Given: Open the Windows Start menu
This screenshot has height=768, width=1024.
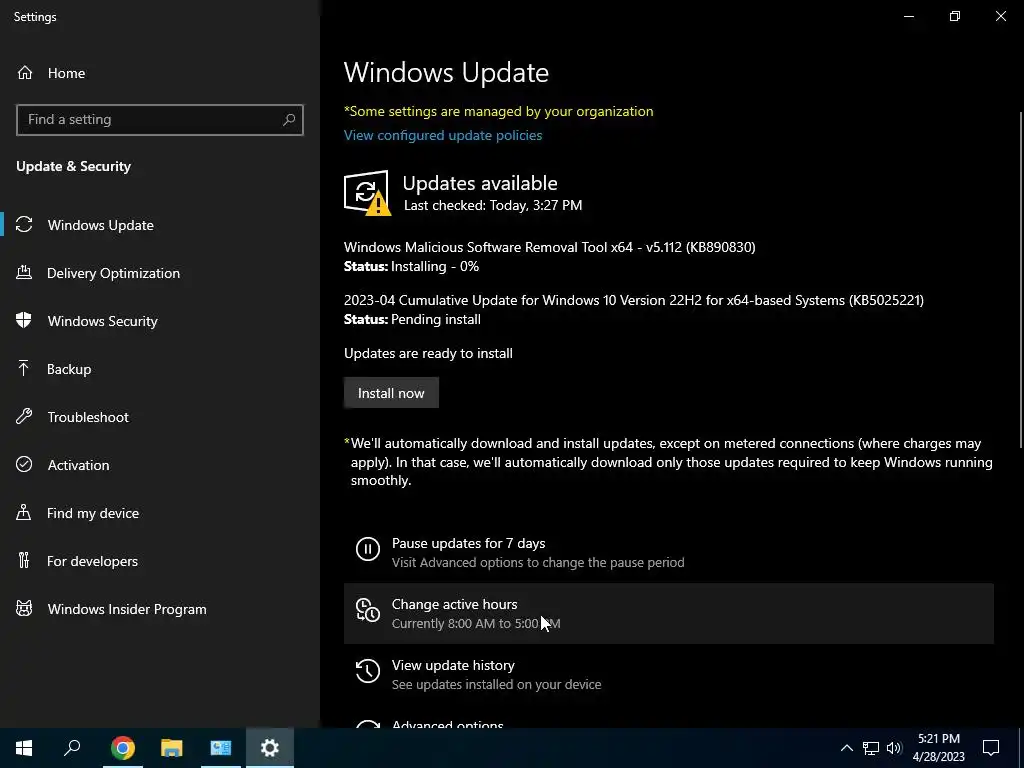Looking at the screenshot, I should click(24, 748).
